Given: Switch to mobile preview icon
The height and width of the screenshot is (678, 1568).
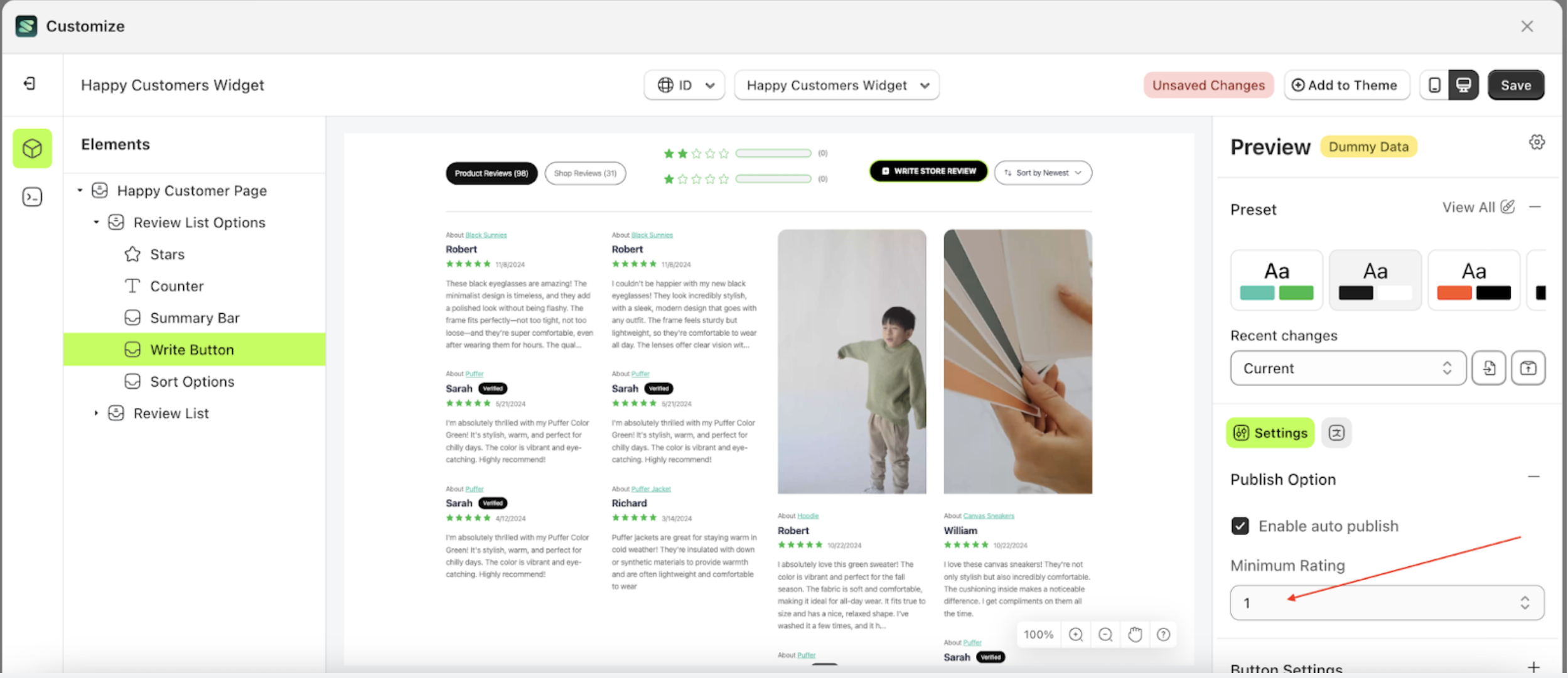Looking at the screenshot, I should [x=1434, y=85].
